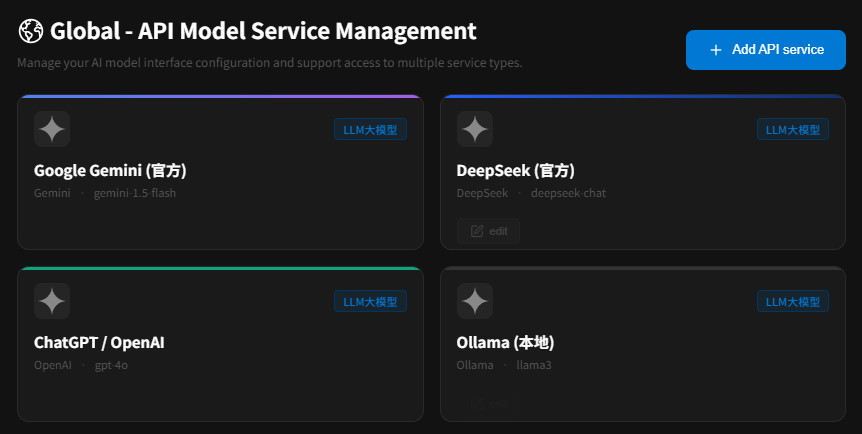Click the LLM大模型 badge on ChatGPT card
This screenshot has height=434, width=862.
[371, 301]
